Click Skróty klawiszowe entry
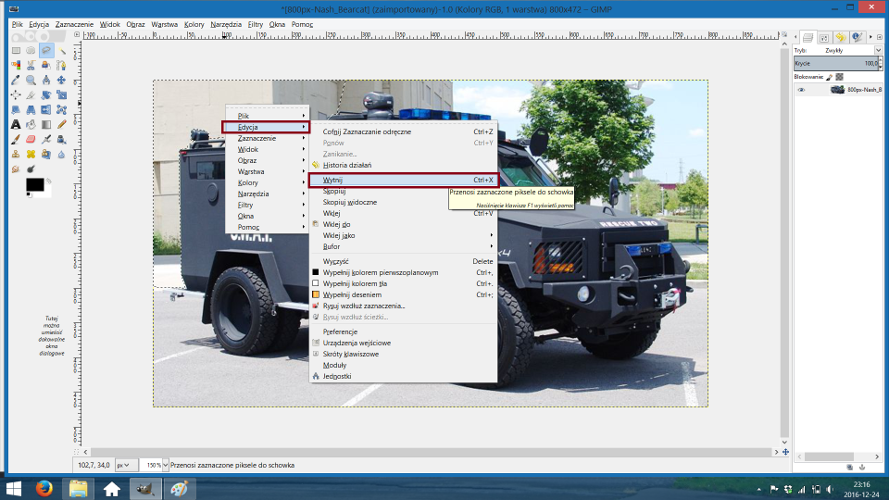The height and width of the screenshot is (500, 889). click(403, 354)
